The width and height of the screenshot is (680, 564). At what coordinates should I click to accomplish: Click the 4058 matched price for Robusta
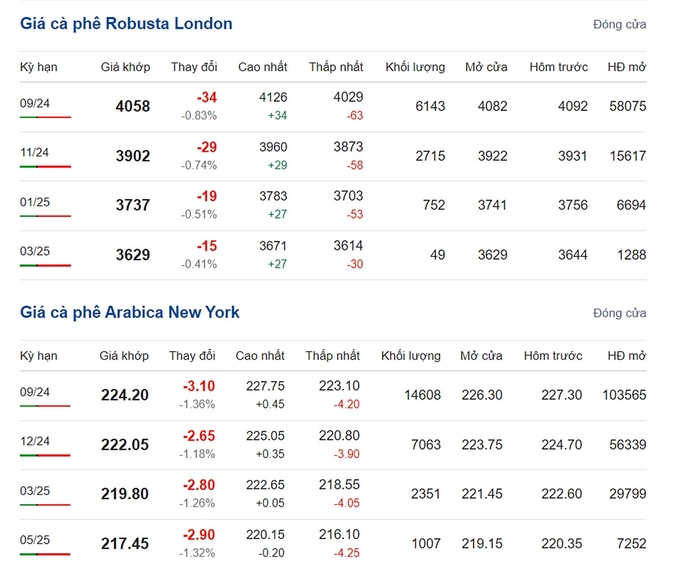coord(133,106)
